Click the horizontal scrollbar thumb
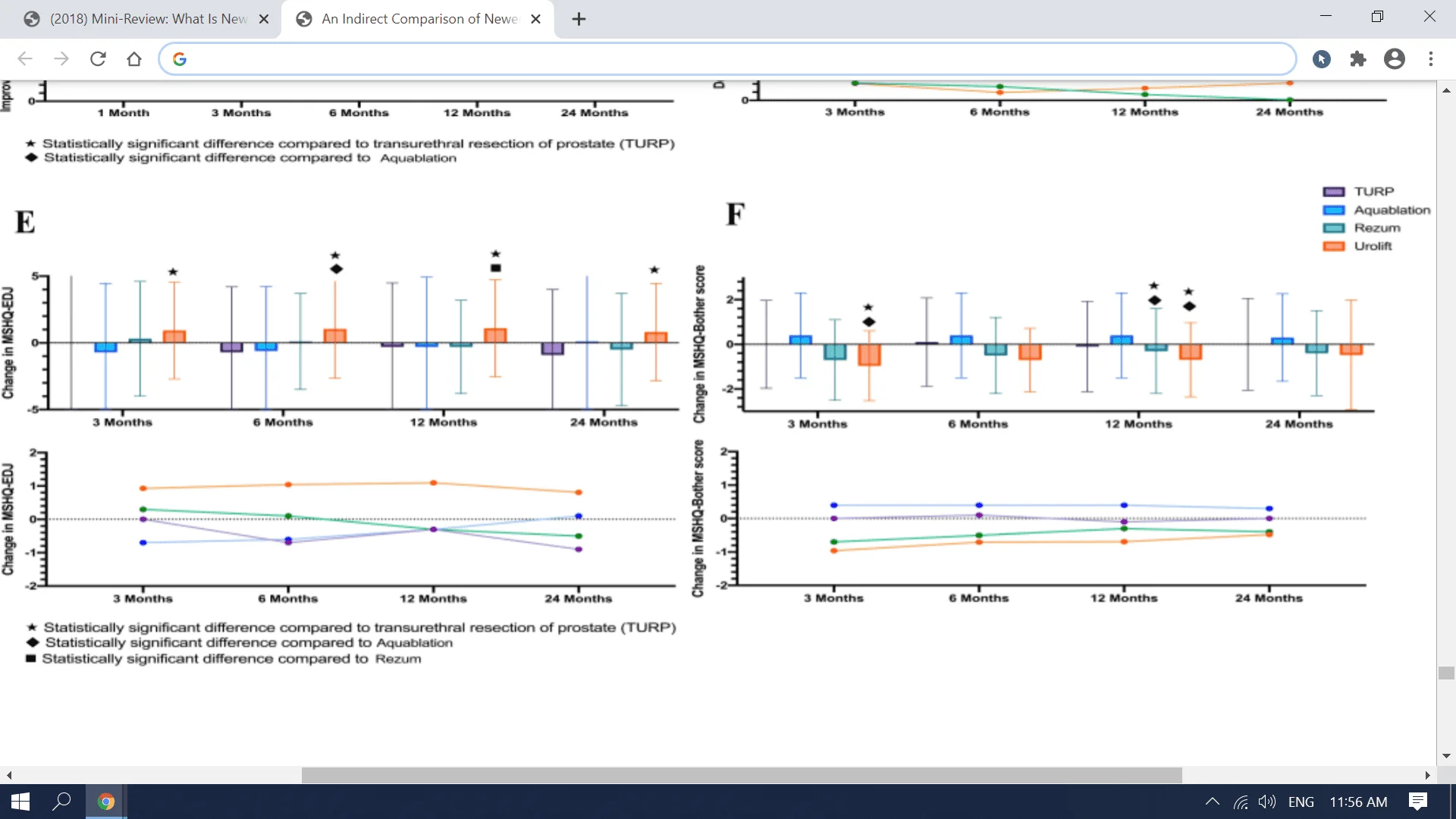Viewport: 1456px width, 819px height. (x=742, y=775)
